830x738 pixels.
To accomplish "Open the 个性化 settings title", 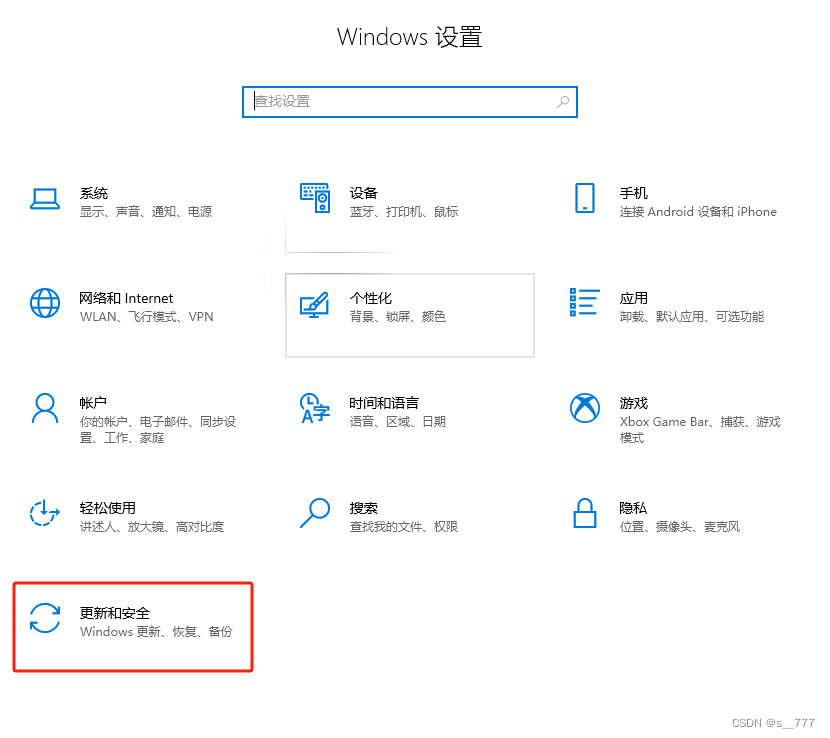I will point(371,299).
